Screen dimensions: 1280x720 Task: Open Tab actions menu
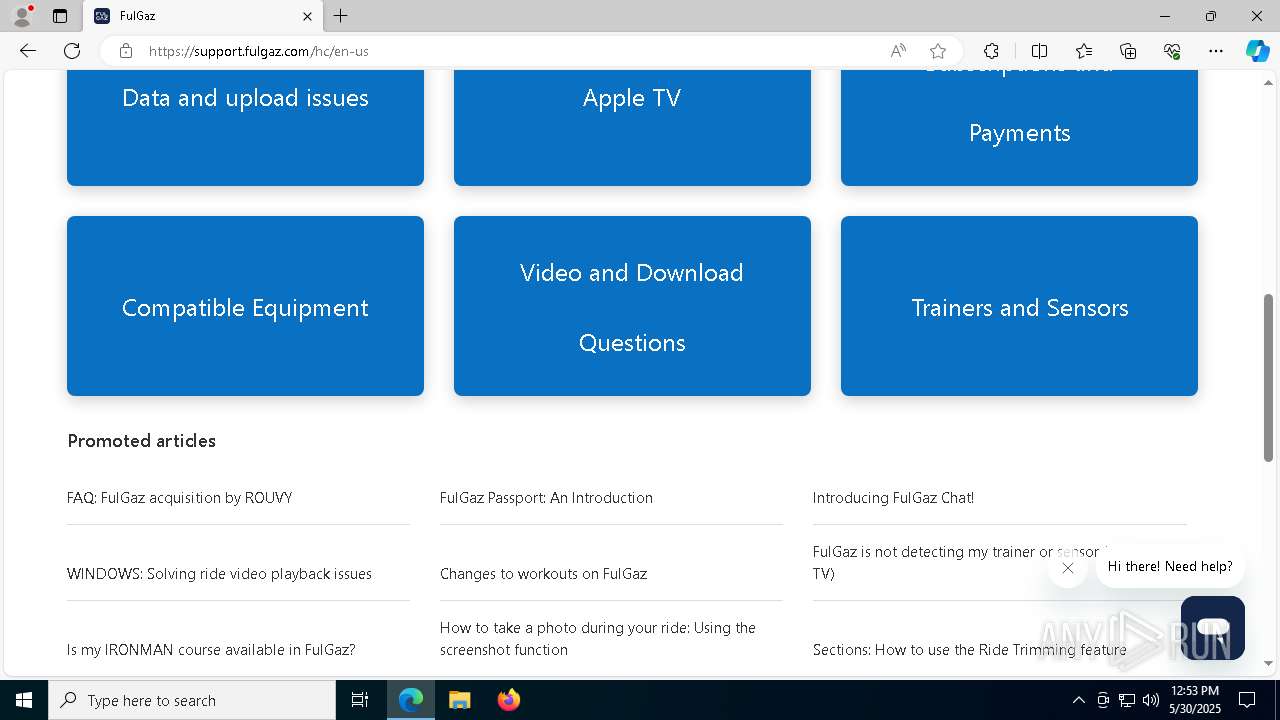point(60,16)
